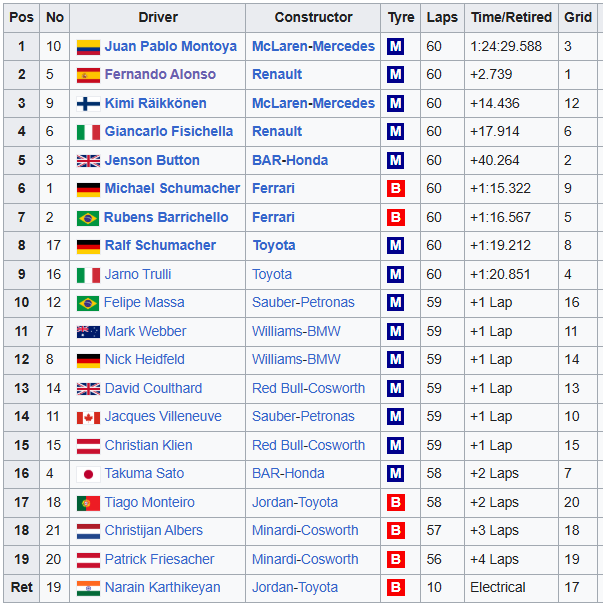Screen dimensions: 603x603
Task: Click the Bridgestone B tyre icon in Michael Schumacher's row
Action: pyautogui.click(x=395, y=189)
